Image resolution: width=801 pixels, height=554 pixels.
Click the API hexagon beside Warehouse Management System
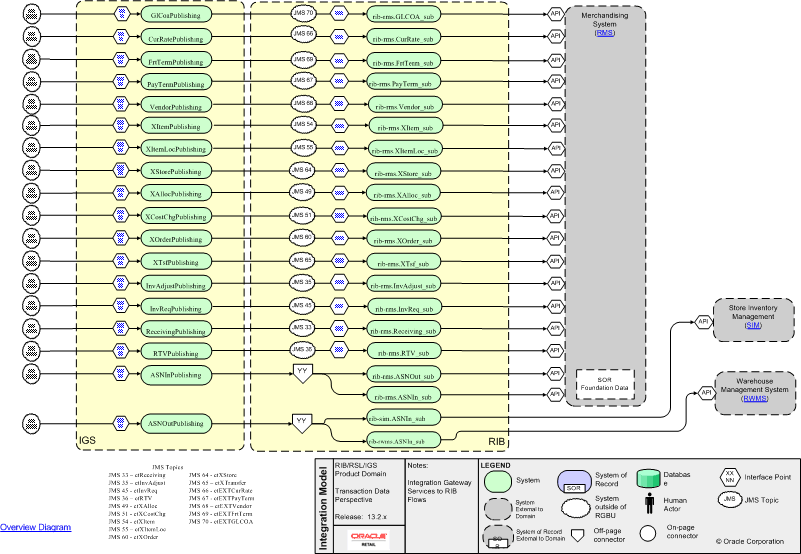(706, 393)
